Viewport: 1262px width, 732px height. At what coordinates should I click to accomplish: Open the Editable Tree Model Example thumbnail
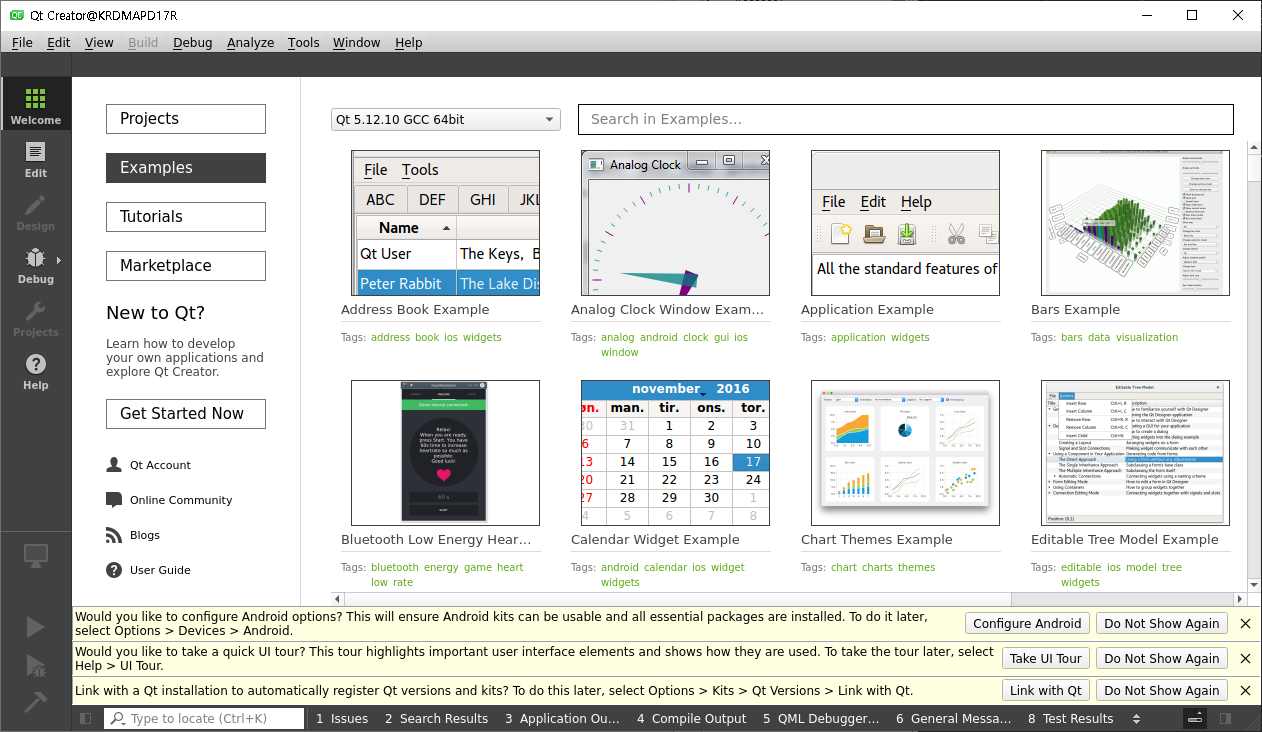1136,453
